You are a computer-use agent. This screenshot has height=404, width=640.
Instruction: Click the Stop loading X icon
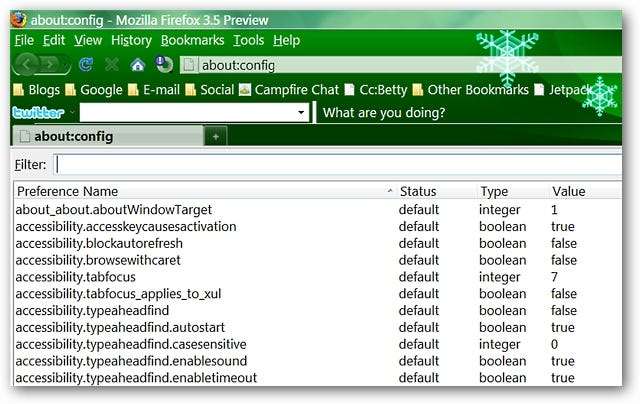point(111,64)
